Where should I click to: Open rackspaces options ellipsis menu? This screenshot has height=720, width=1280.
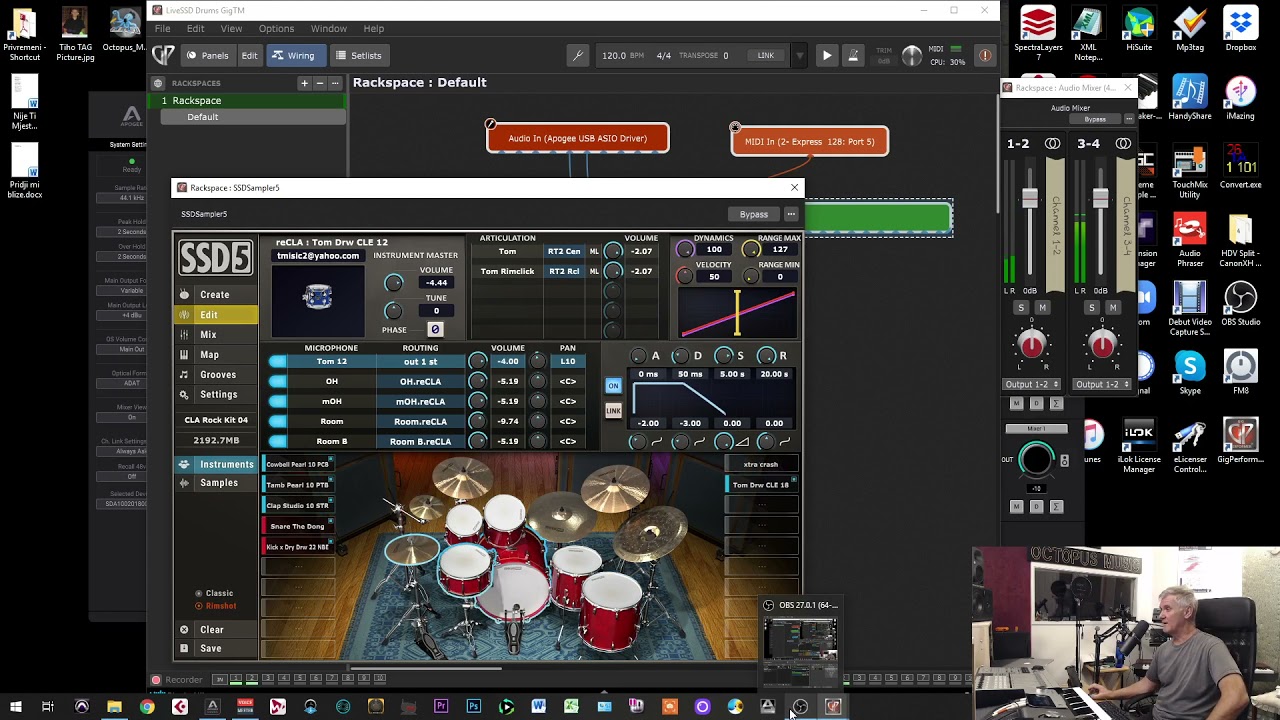pos(335,83)
